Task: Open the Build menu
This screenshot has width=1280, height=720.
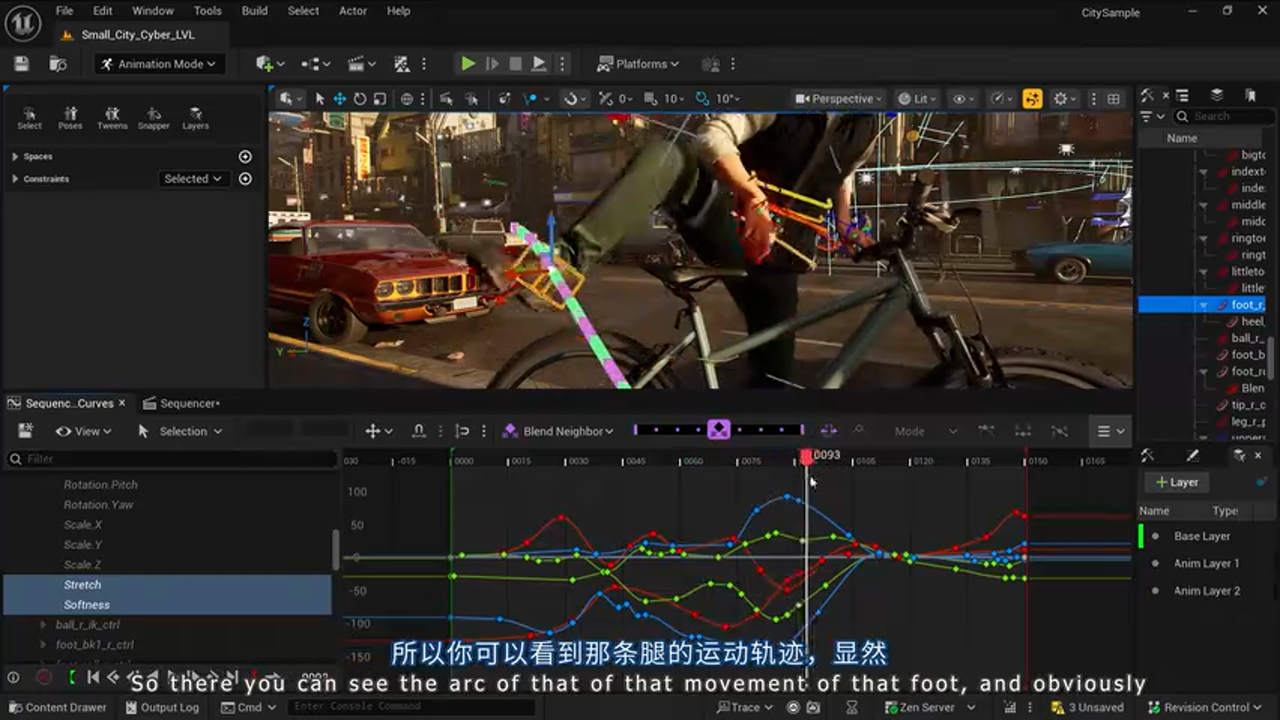Action: [254, 11]
